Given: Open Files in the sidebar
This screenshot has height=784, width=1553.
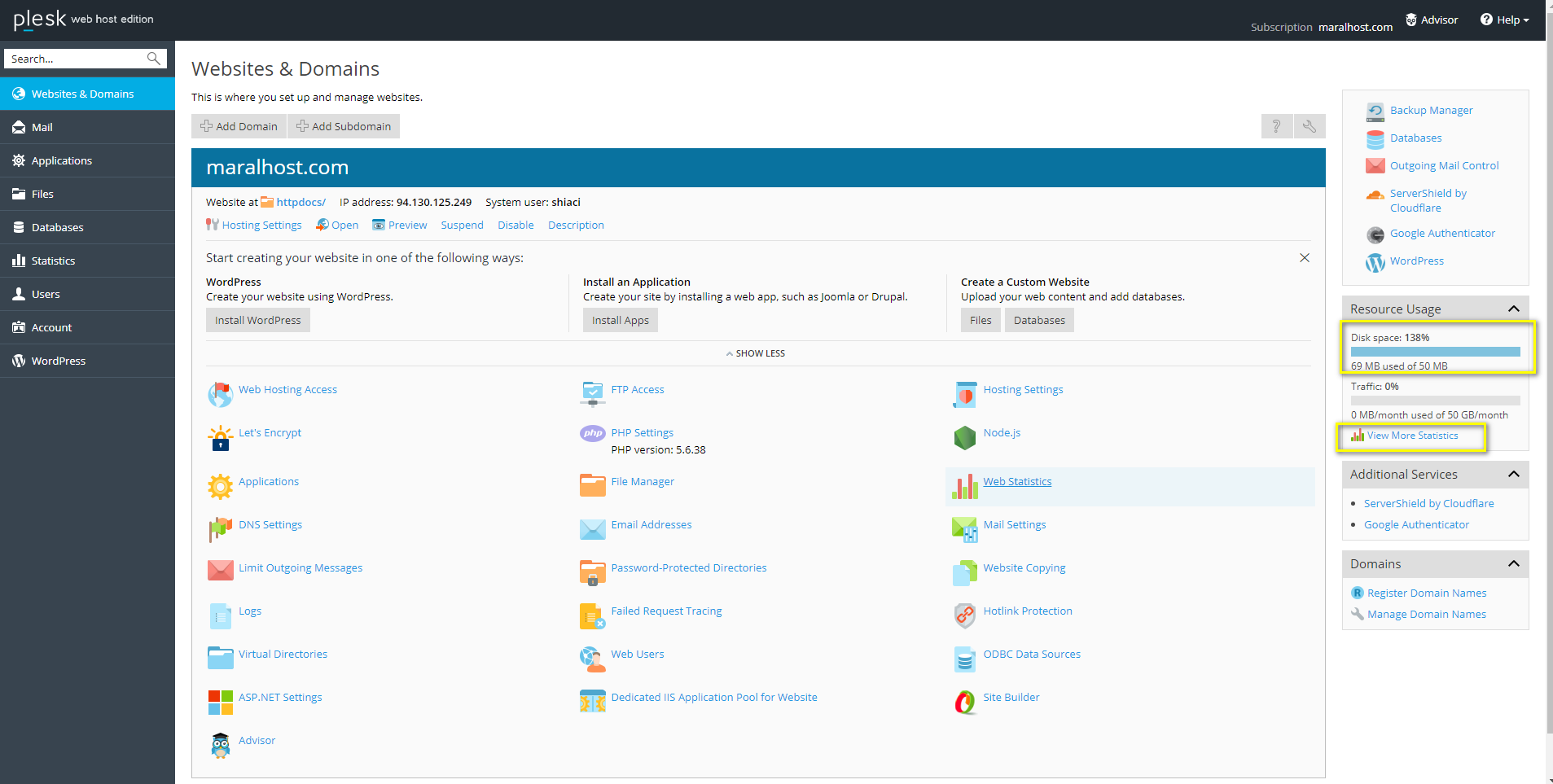Looking at the screenshot, I should 87,194.
